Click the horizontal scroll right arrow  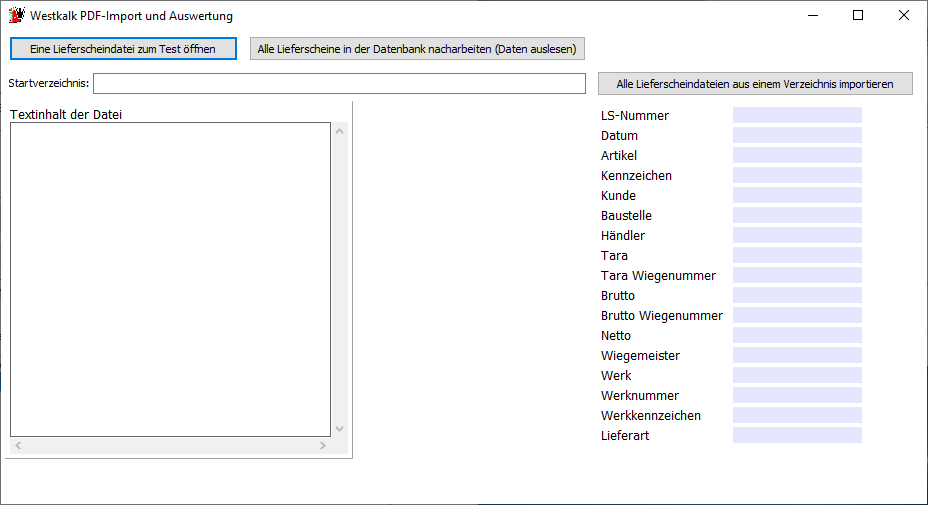(323, 445)
